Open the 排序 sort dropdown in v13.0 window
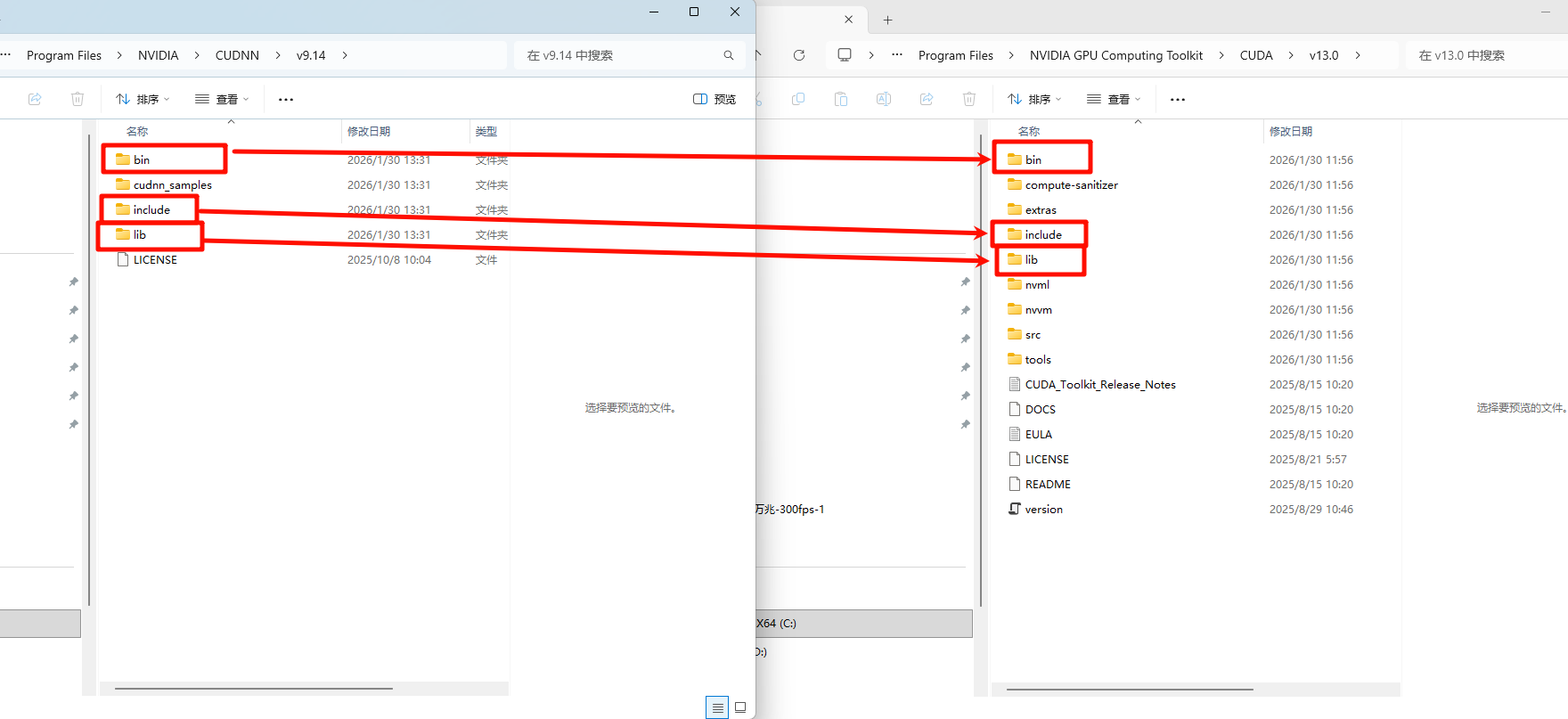Screen dimensions: 1568x719 coord(1034,99)
